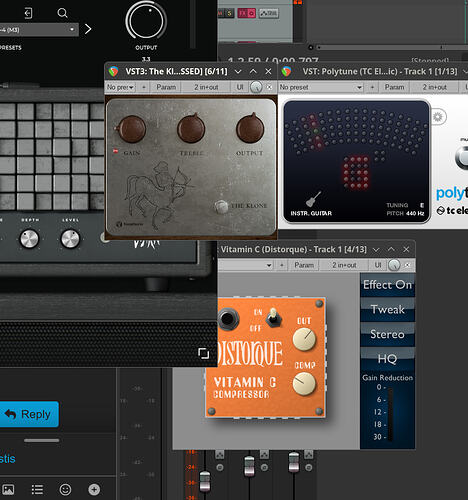Flip the Vitamin C ON/OFF toggle switch

pos(274,318)
